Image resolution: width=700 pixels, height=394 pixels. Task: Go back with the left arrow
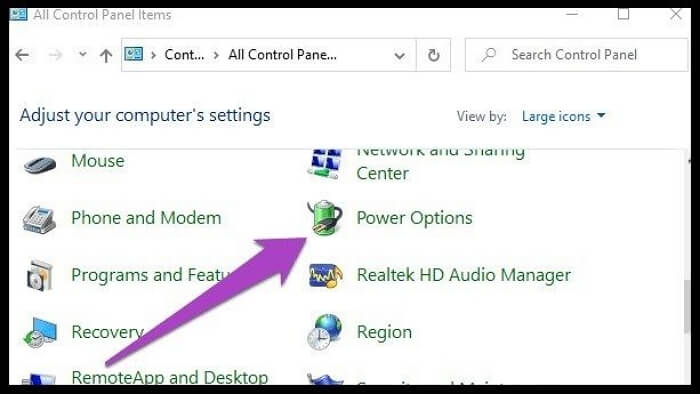coord(22,55)
